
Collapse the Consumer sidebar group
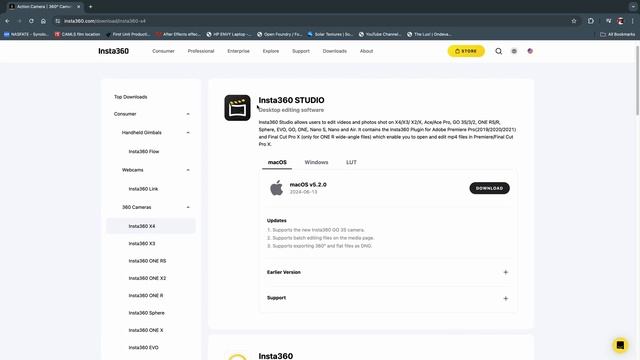[x=188, y=114]
